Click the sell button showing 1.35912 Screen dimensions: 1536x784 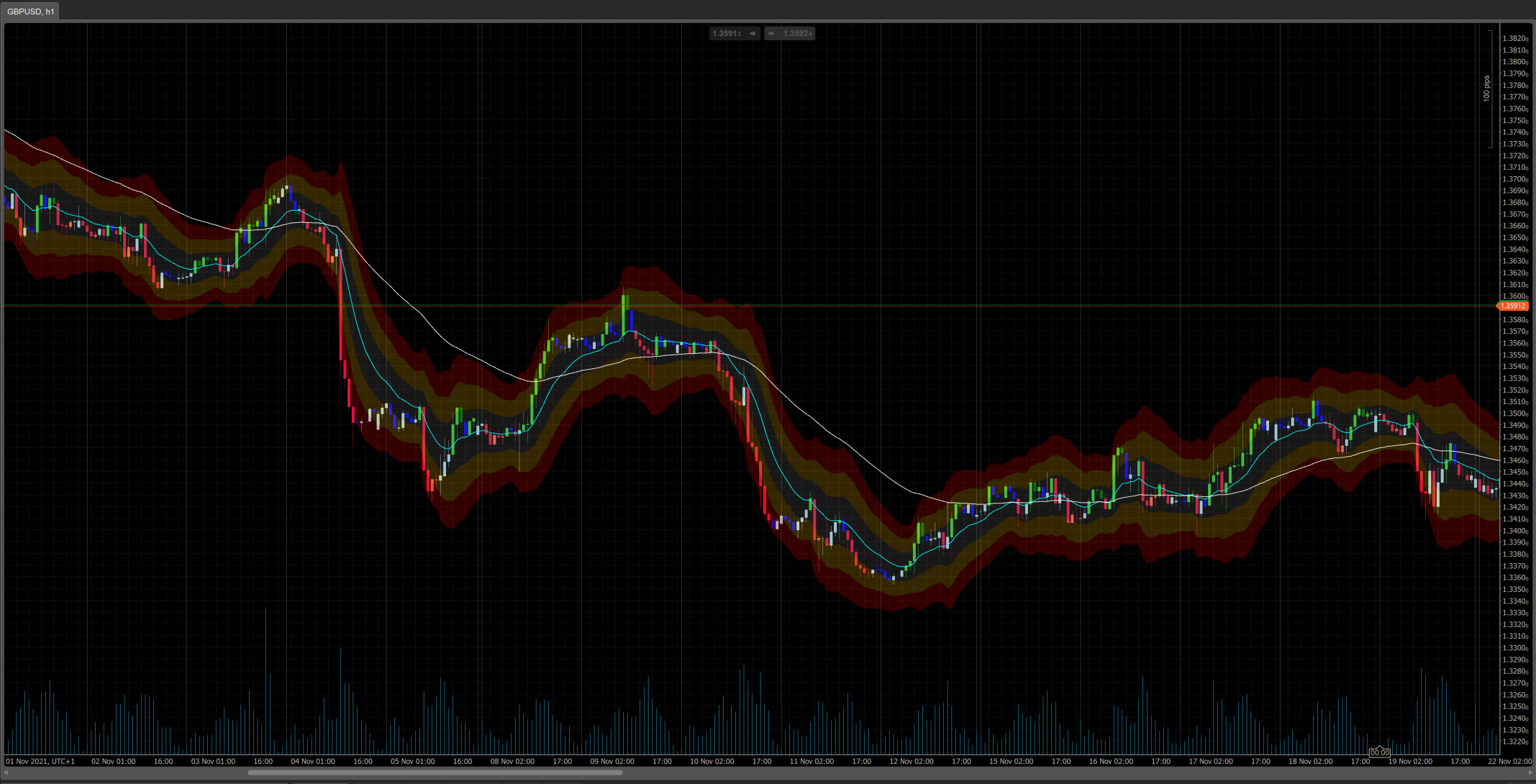pyautogui.click(x=735, y=33)
